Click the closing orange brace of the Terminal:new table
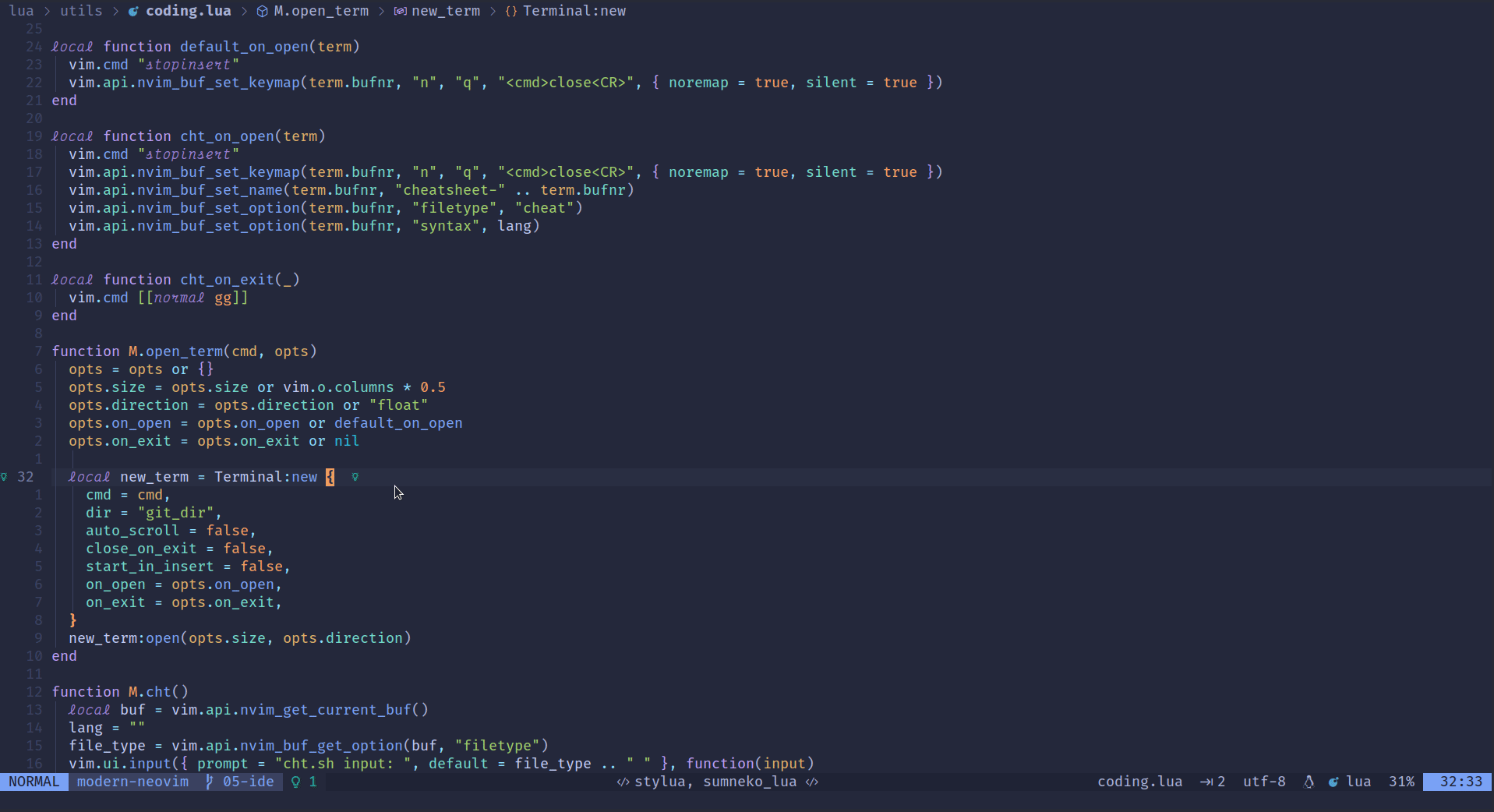Viewport: 1494px width, 812px height. (x=73, y=620)
